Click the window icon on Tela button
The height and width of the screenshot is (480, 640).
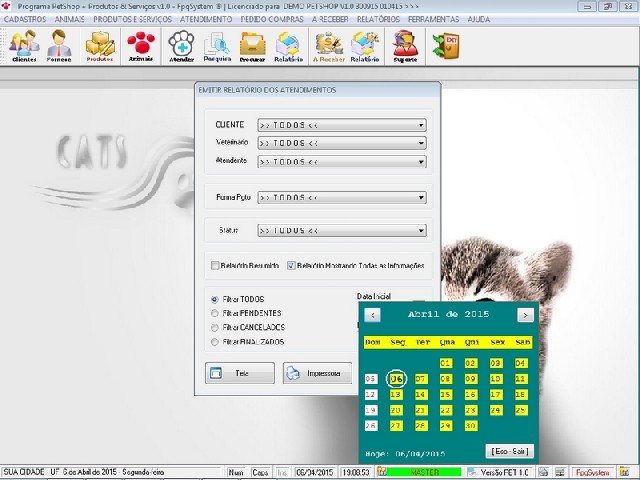click(216, 373)
